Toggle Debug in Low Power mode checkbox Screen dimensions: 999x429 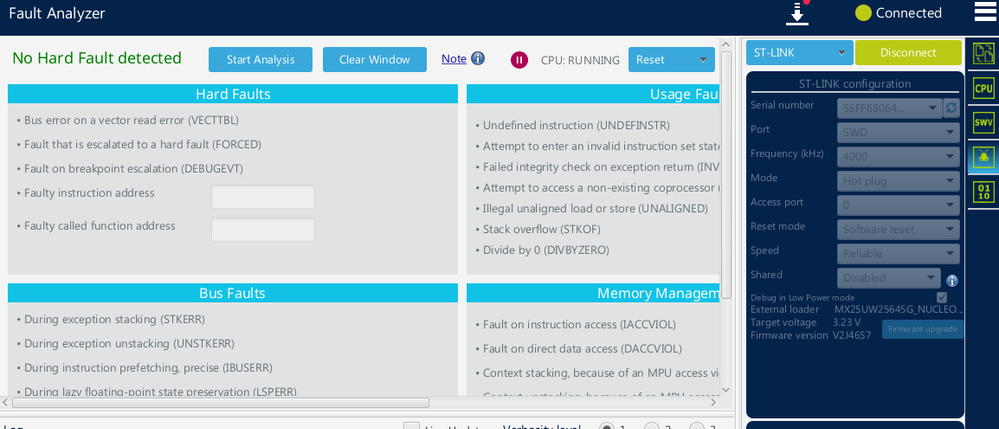click(x=942, y=297)
